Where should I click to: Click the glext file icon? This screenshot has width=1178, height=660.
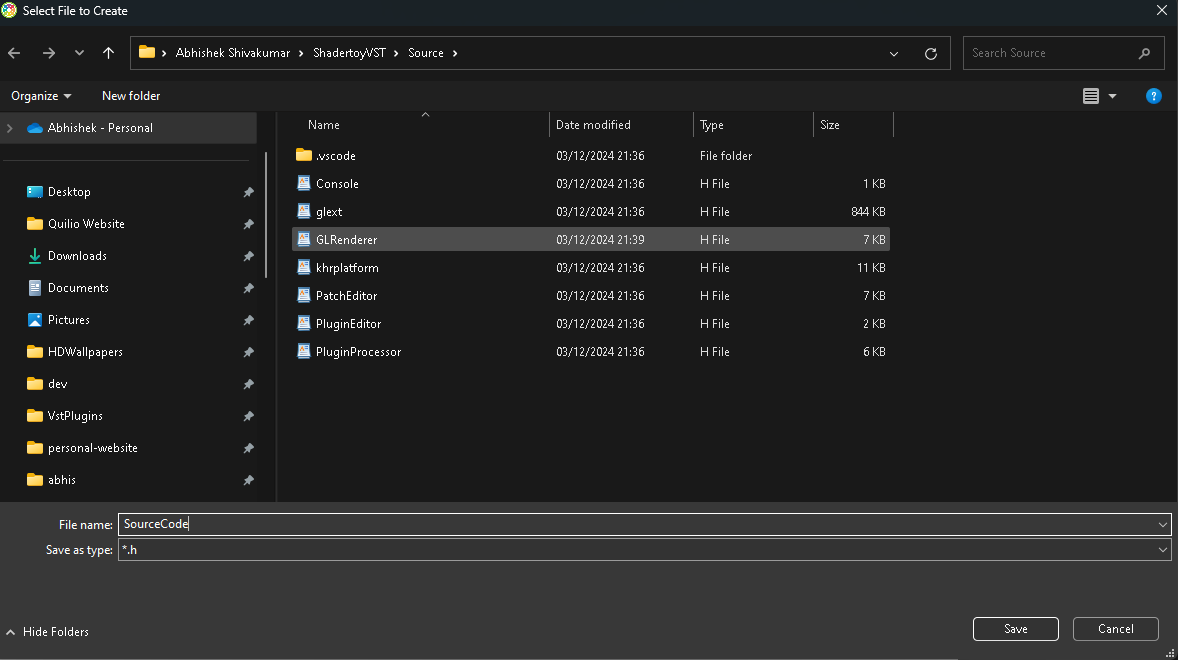pos(304,212)
